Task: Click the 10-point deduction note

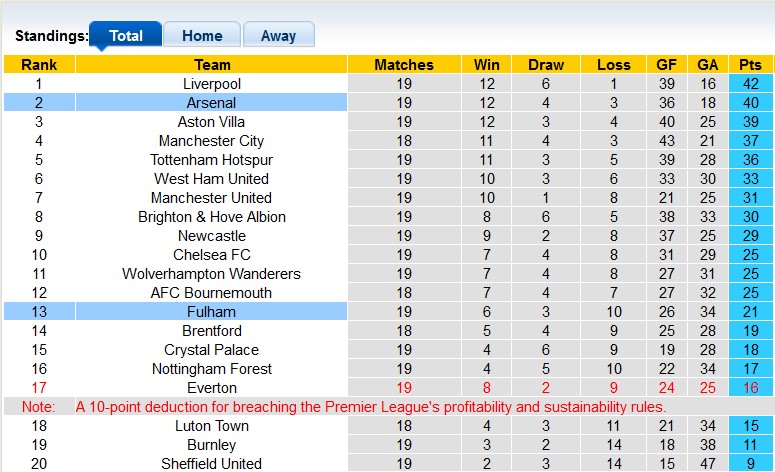Action: [370, 407]
